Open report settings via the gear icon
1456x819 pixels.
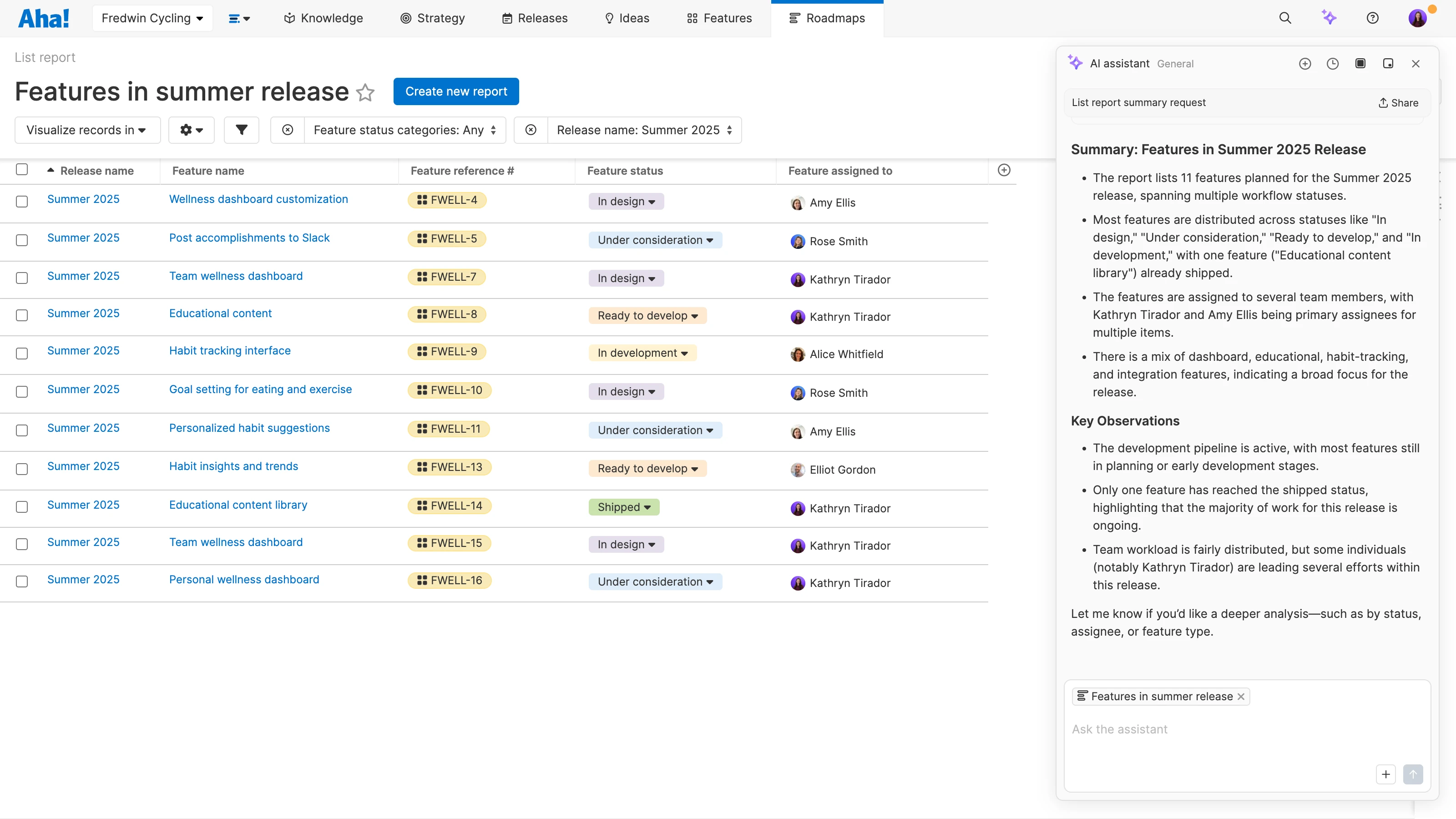point(191,130)
